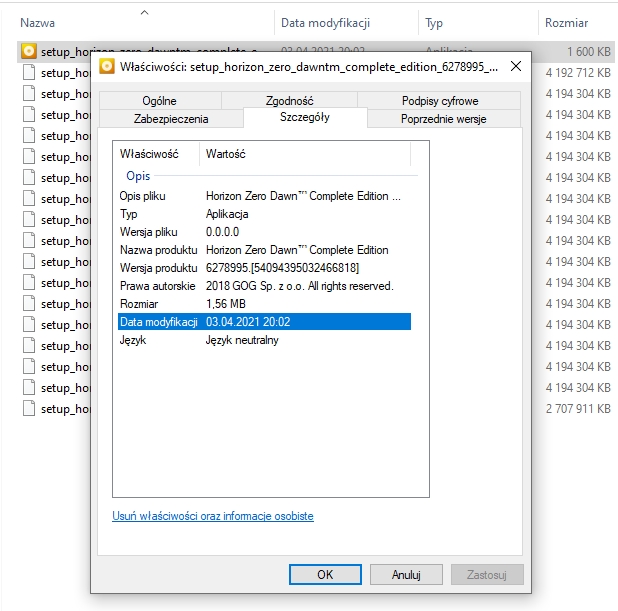The width and height of the screenshot is (618, 611).
Task: Switch to the Zabezpieczenia tab
Action: [x=171, y=119]
